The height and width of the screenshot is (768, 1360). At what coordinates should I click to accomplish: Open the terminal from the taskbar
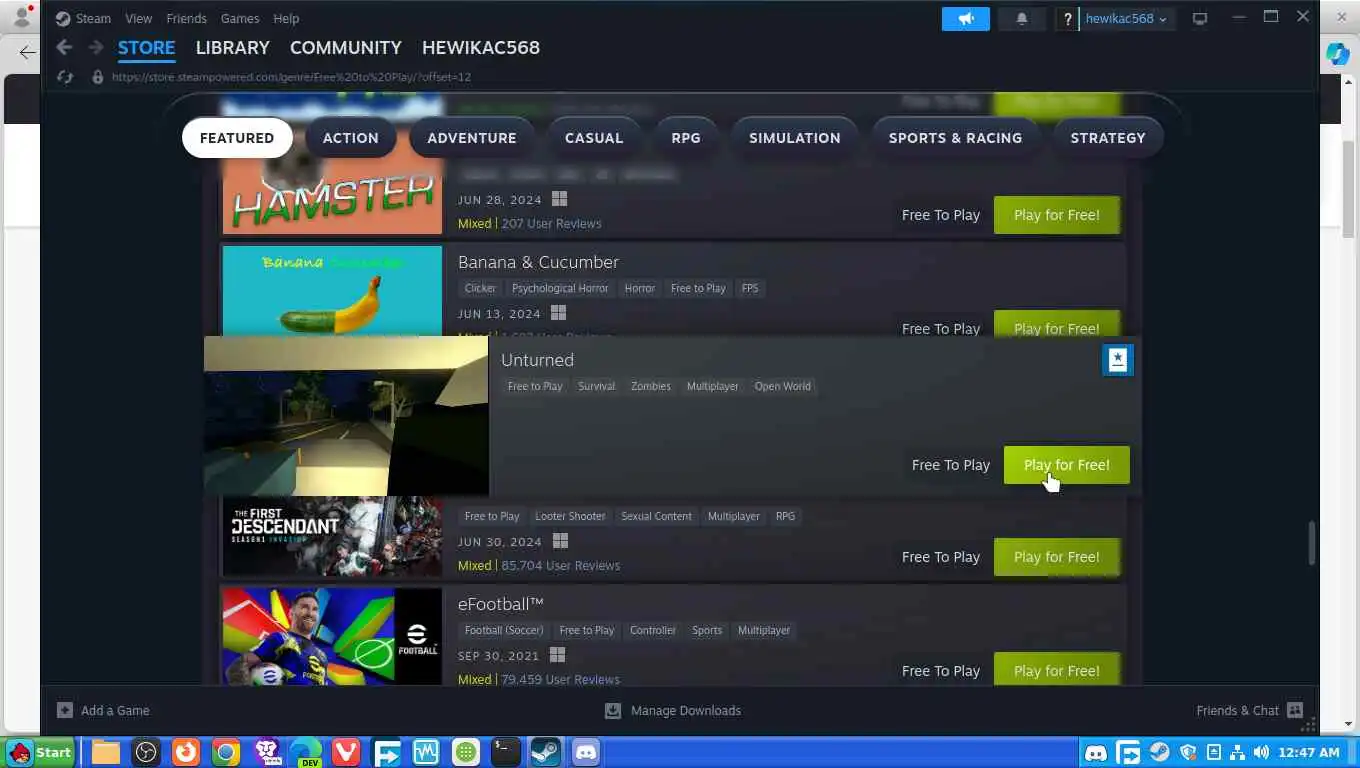click(506, 752)
